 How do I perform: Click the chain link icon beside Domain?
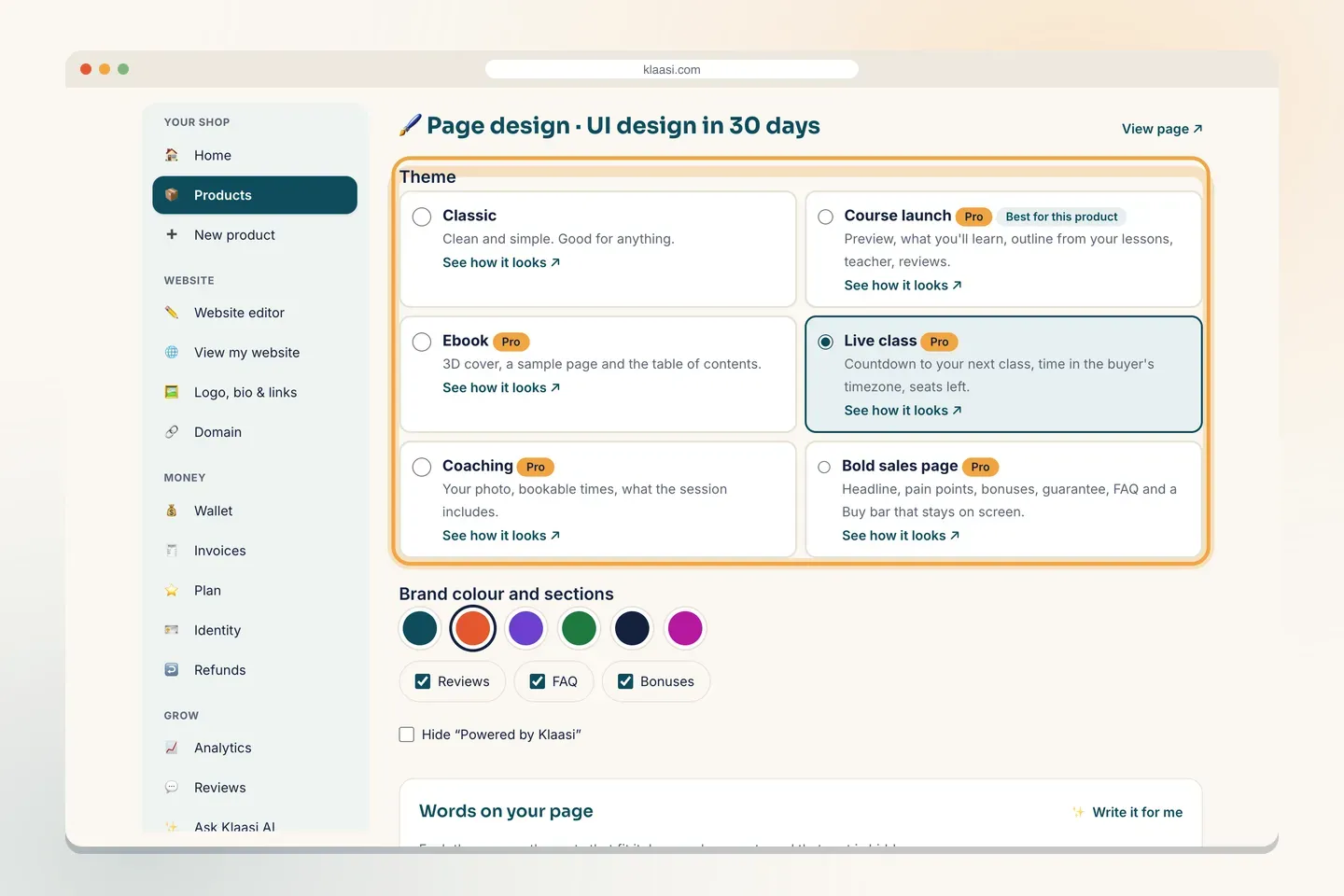[x=172, y=432]
